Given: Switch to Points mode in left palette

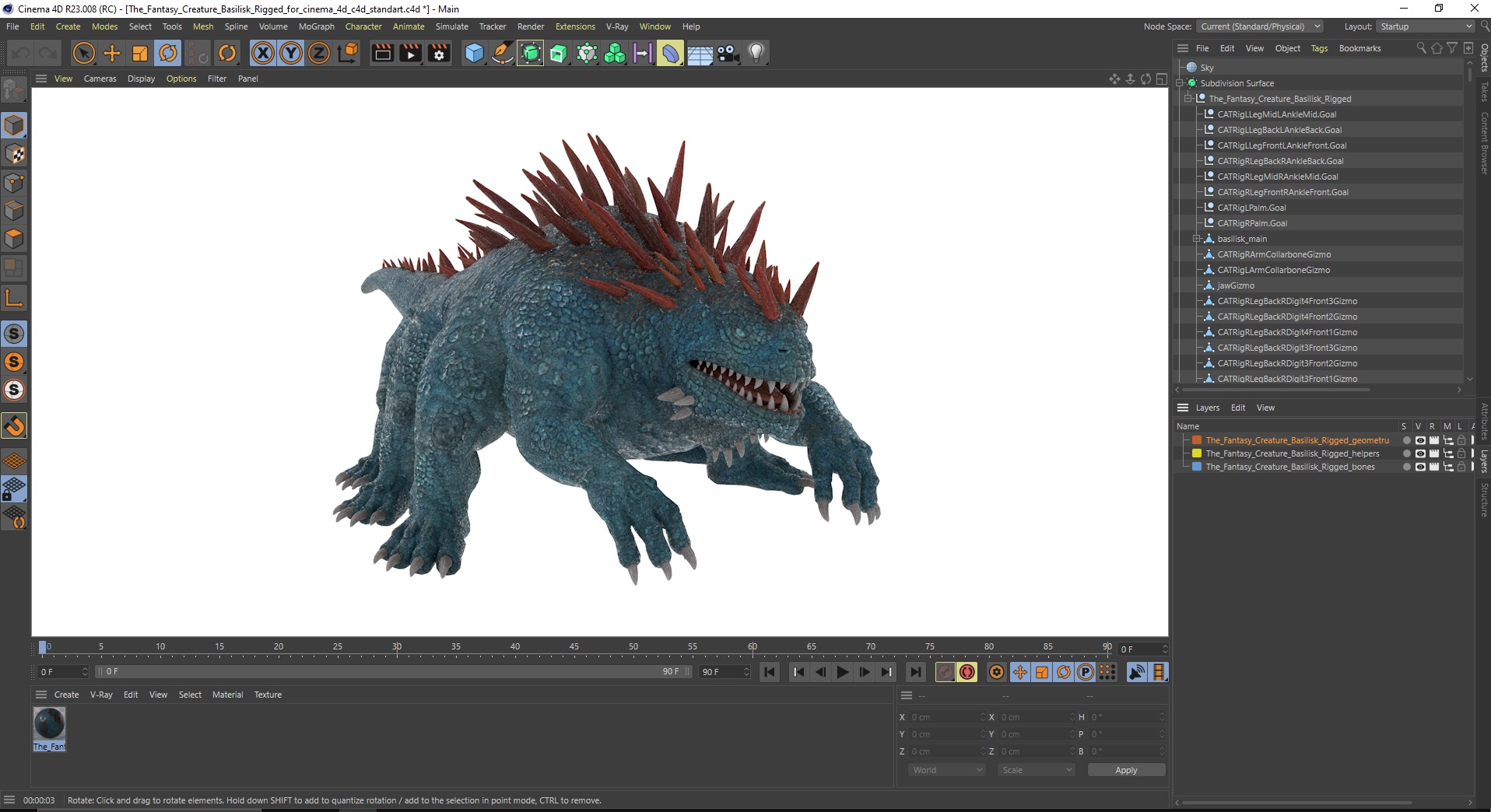Looking at the screenshot, I should (x=14, y=183).
